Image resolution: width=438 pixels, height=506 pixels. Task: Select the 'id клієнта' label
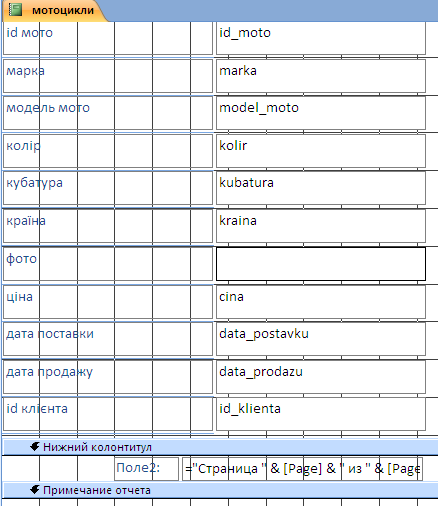(108, 414)
